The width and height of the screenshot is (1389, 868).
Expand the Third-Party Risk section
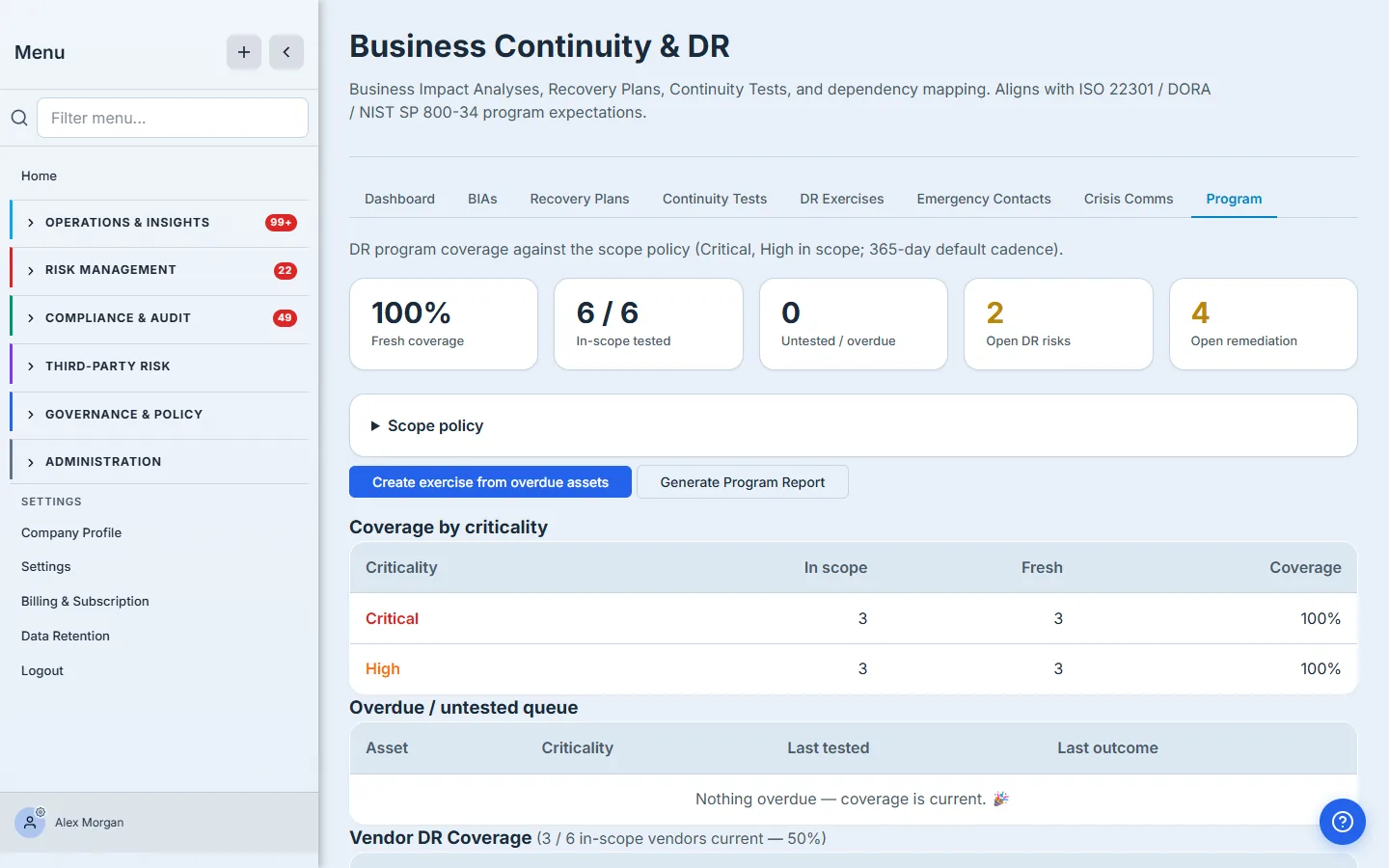pyautogui.click(x=160, y=366)
